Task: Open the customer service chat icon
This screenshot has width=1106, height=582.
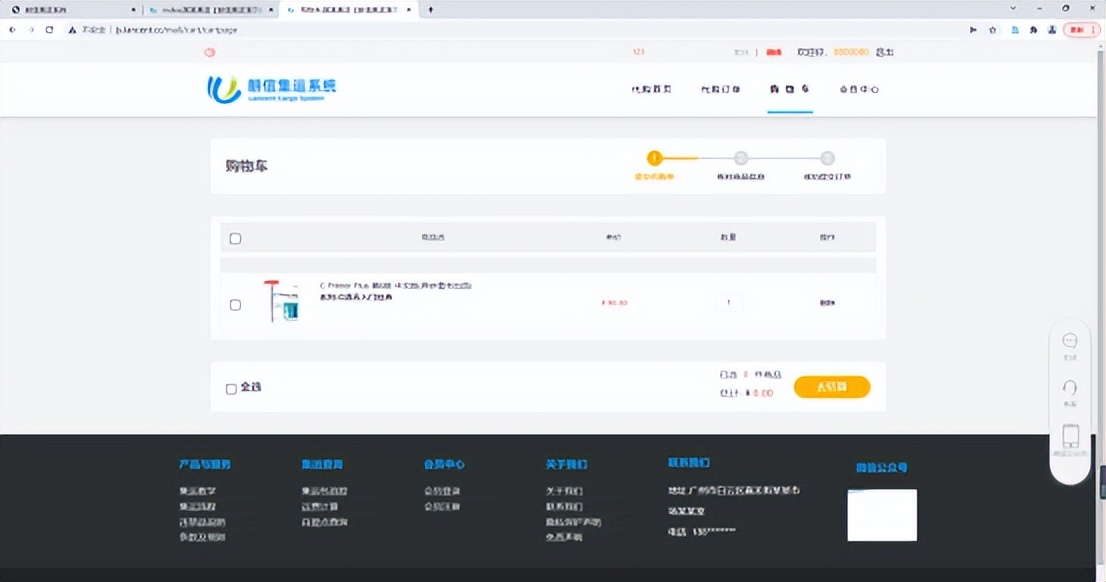Action: [1069, 339]
